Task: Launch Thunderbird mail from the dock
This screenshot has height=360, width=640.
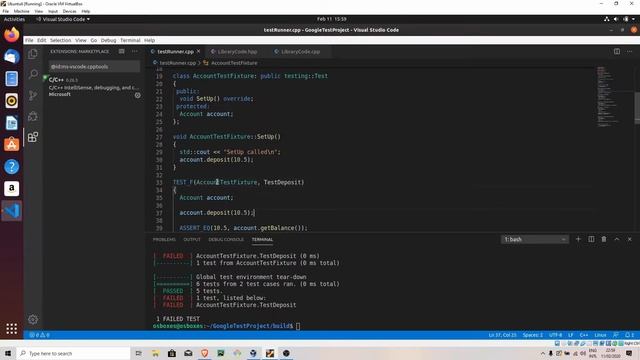Action: (x=11, y=56)
